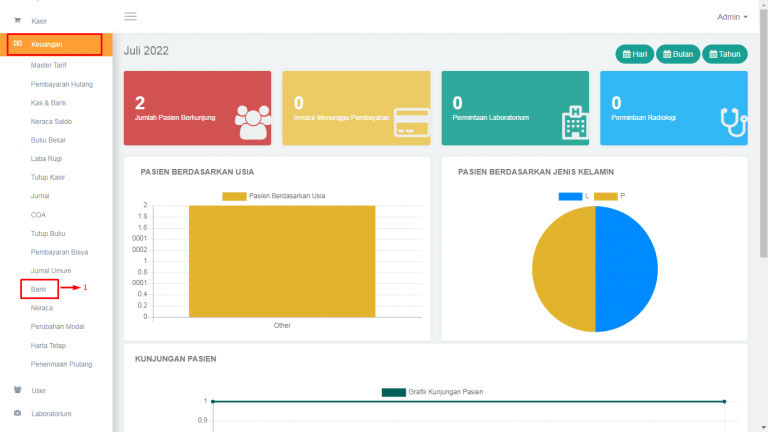Click credit card icon on Invoice card
The width and height of the screenshot is (768, 432).
pos(411,122)
